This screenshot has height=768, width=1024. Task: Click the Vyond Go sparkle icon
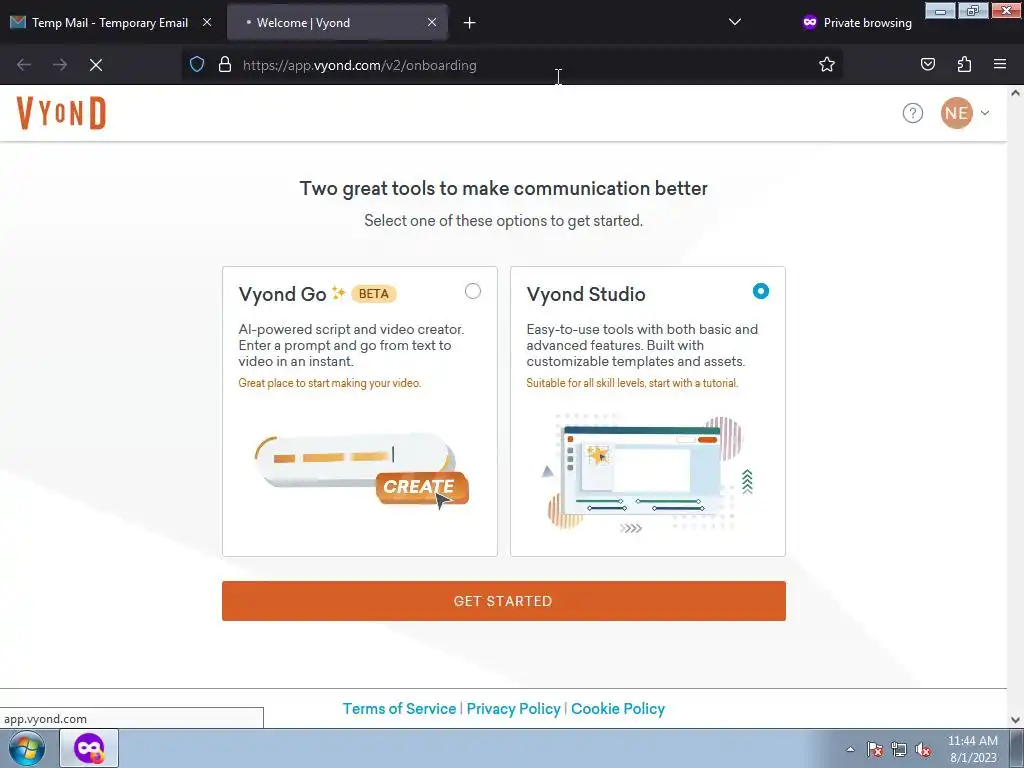point(338,292)
